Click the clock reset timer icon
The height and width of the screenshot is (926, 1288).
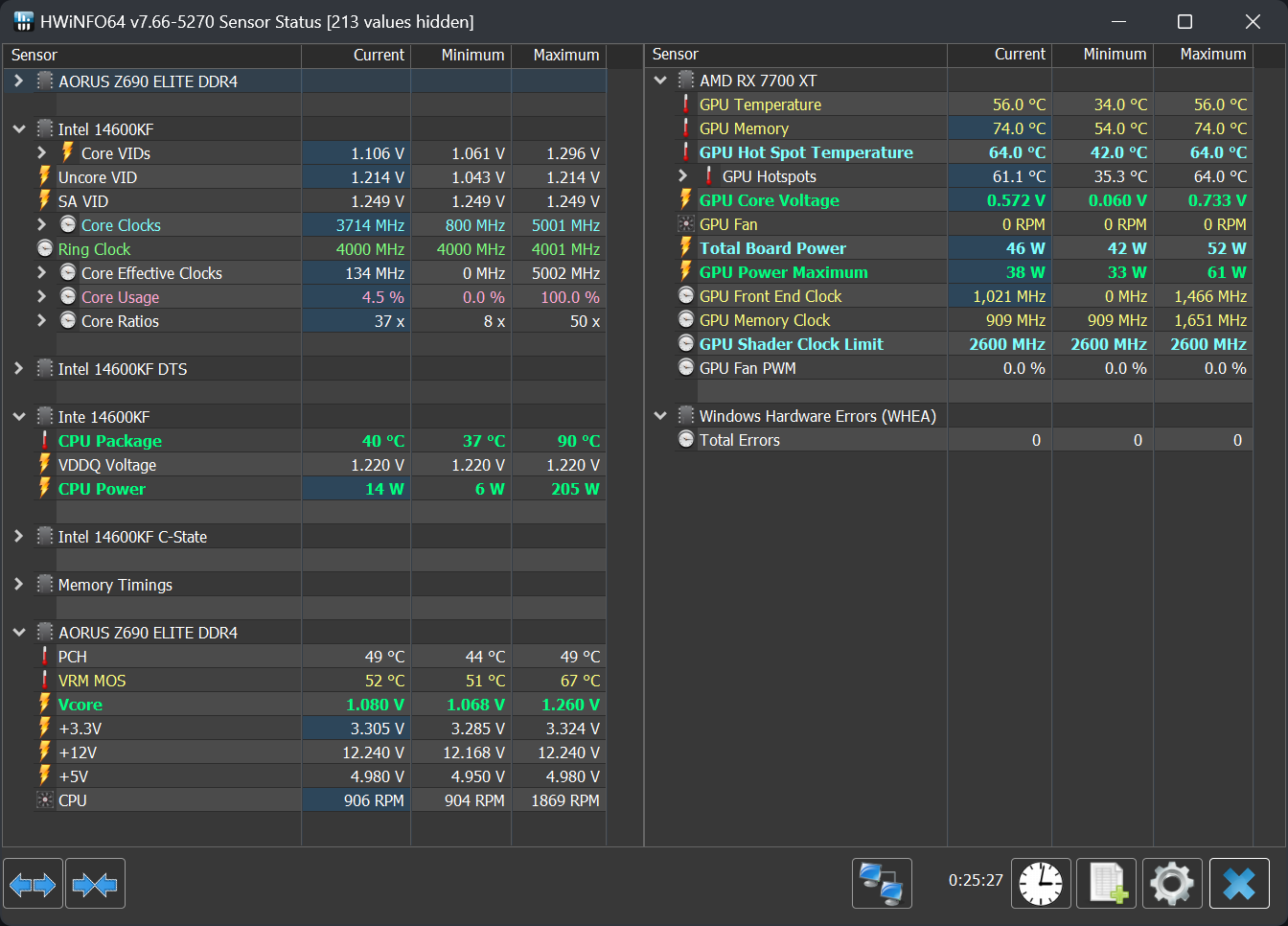tap(1041, 884)
